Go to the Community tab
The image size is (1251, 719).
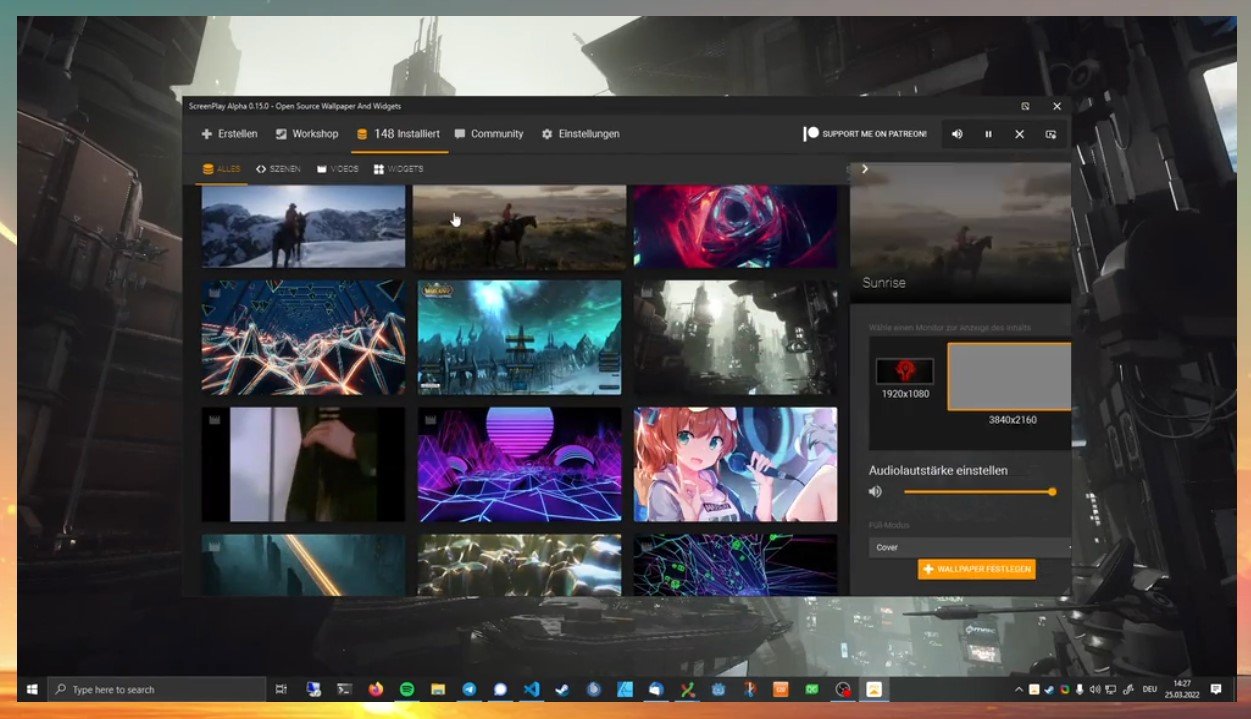[x=489, y=134]
